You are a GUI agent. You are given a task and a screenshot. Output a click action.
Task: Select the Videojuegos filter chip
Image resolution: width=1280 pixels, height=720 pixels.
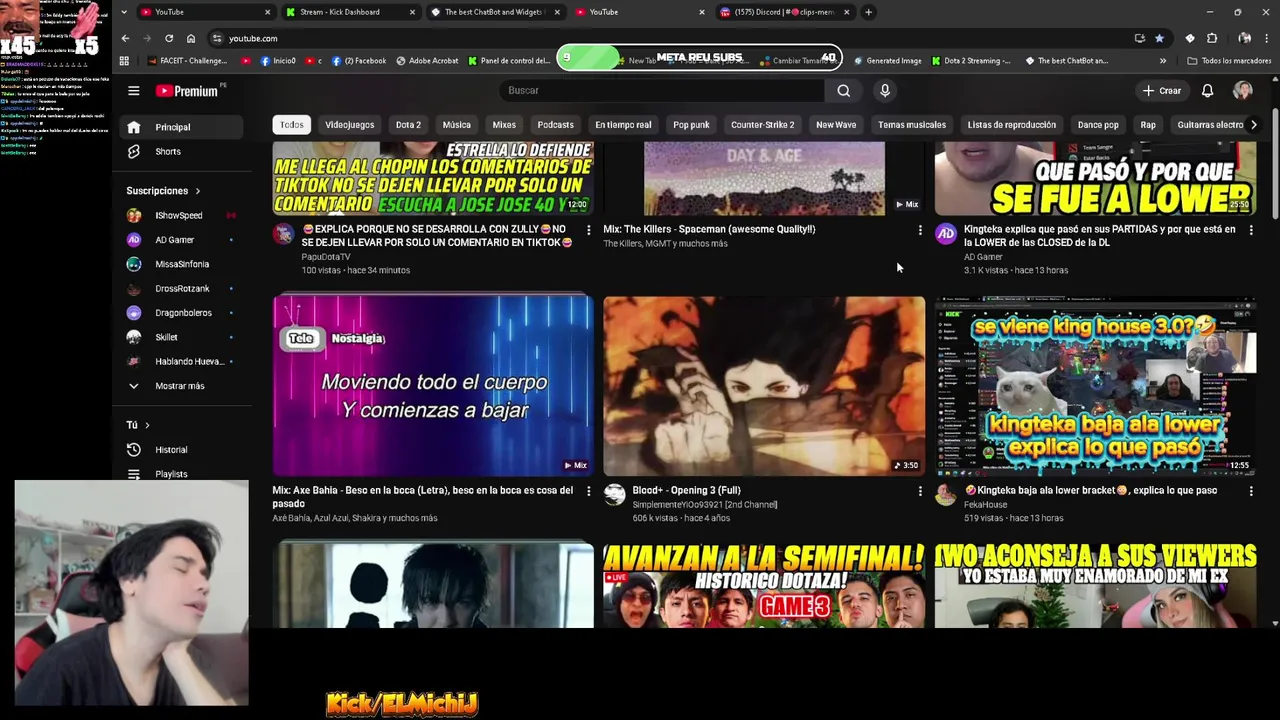pyautogui.click(x=349, y=125)
